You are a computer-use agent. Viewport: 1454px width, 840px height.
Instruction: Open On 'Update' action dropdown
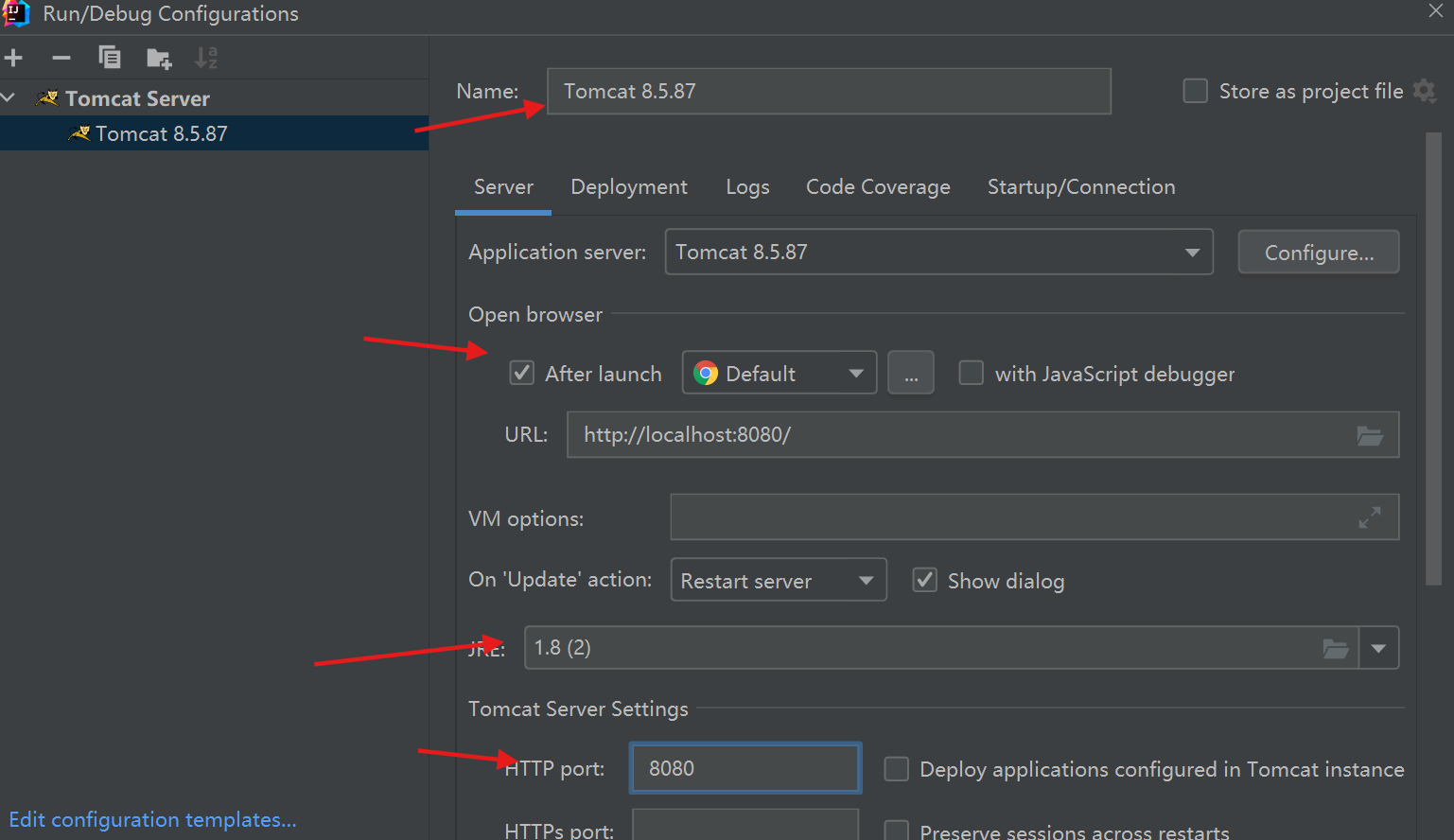click(x=779, y=580)
